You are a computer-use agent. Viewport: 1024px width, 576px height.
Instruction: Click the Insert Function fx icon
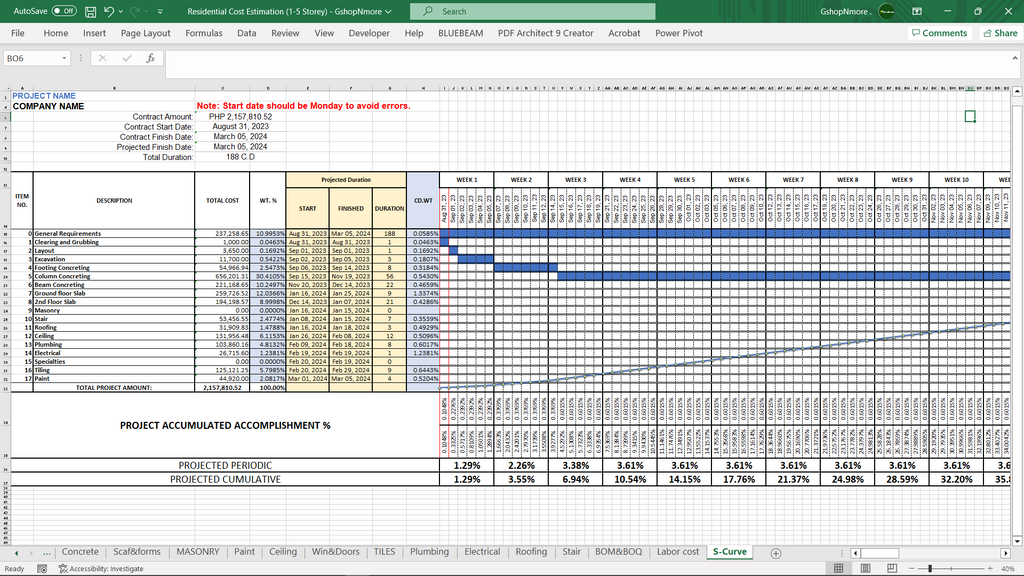click(150, 58)
